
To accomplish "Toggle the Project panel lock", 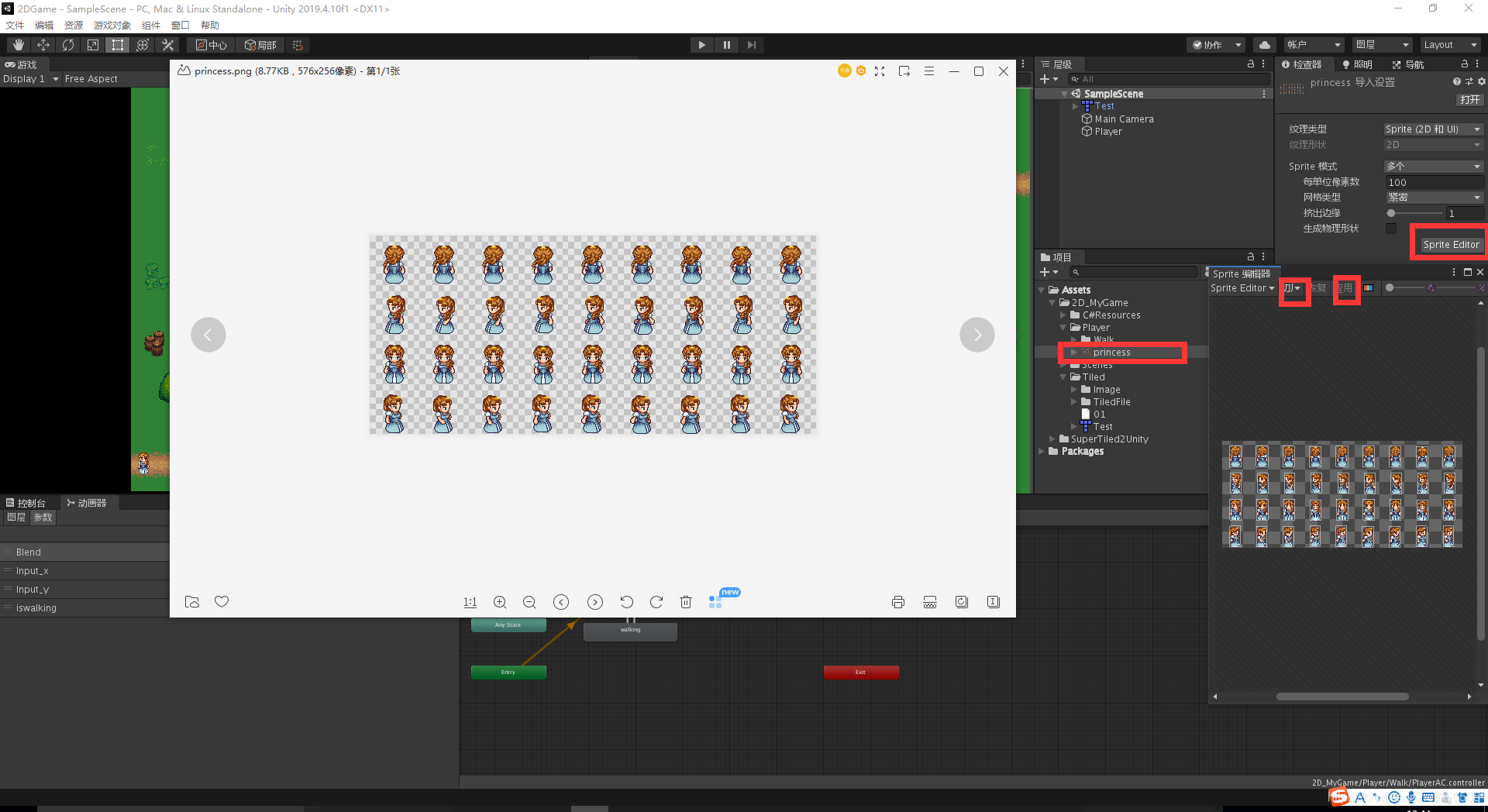I will (x=1251, y=256).
